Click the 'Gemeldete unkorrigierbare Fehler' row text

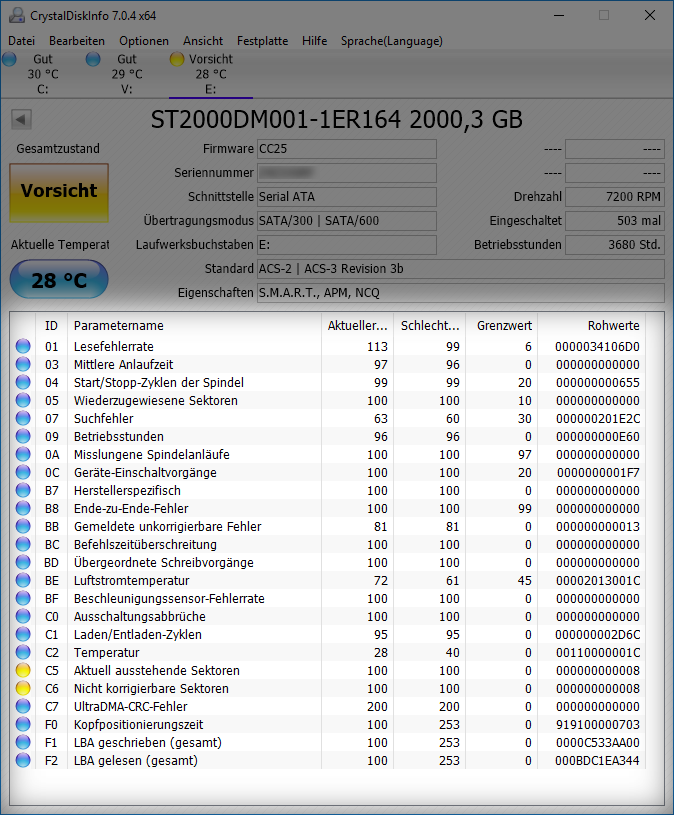tap(167, 527)
